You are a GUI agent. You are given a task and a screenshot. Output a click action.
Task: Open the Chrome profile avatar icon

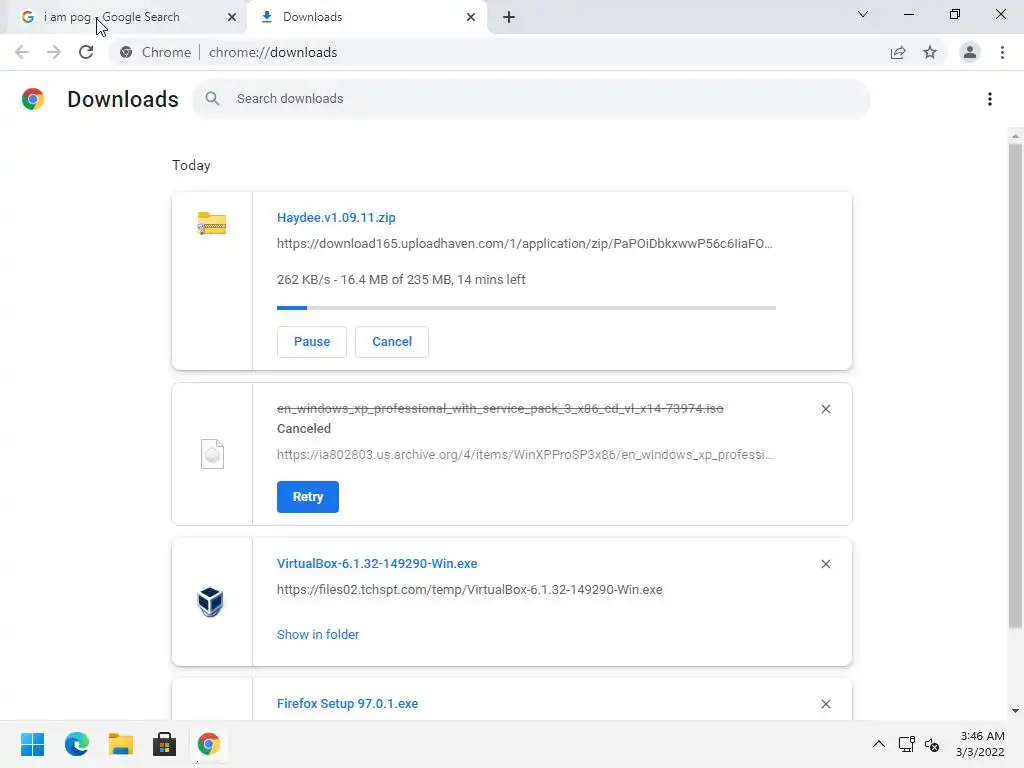tap(969, 52)
